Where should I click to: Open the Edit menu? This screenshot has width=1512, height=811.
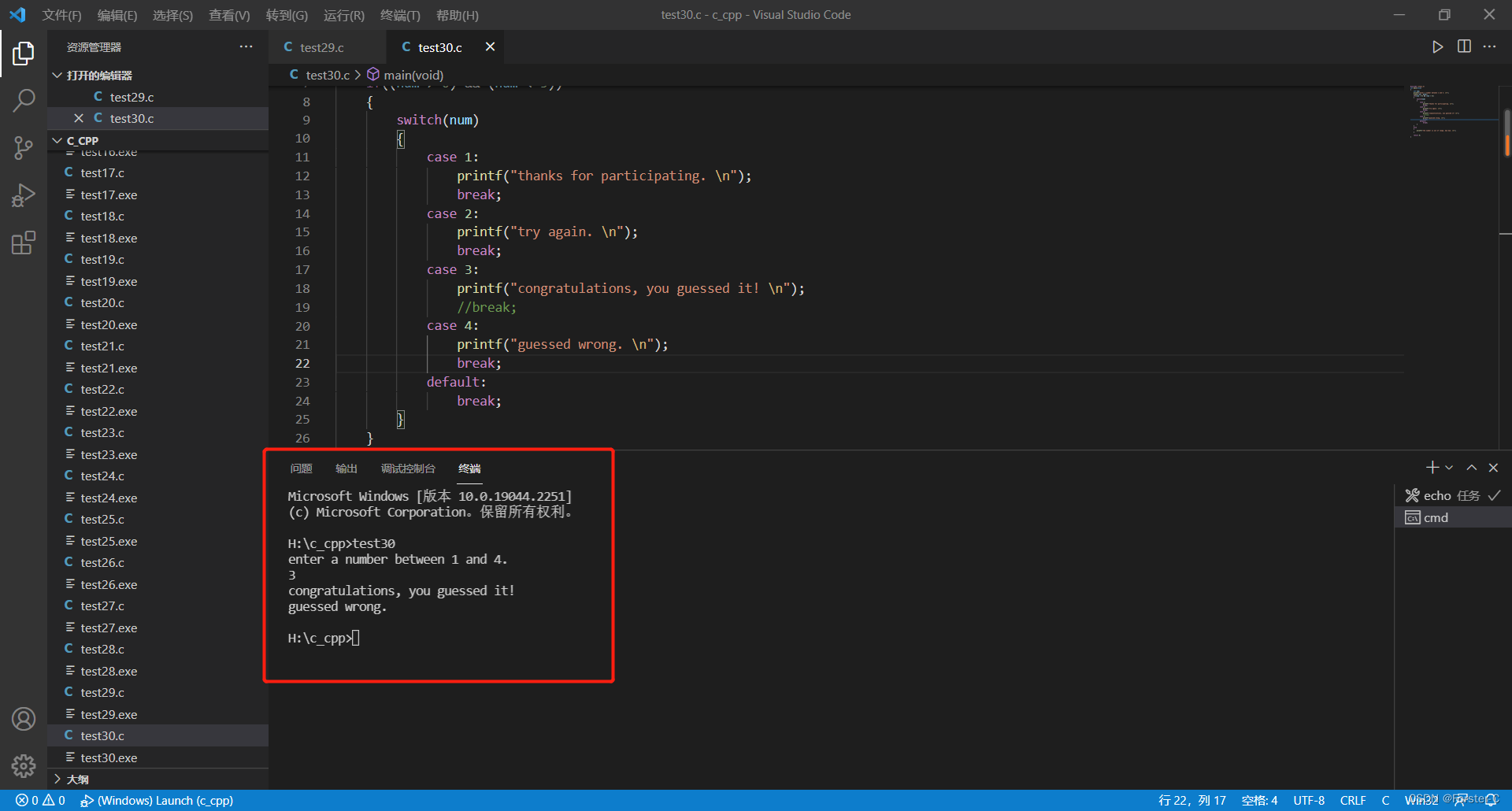117,15
